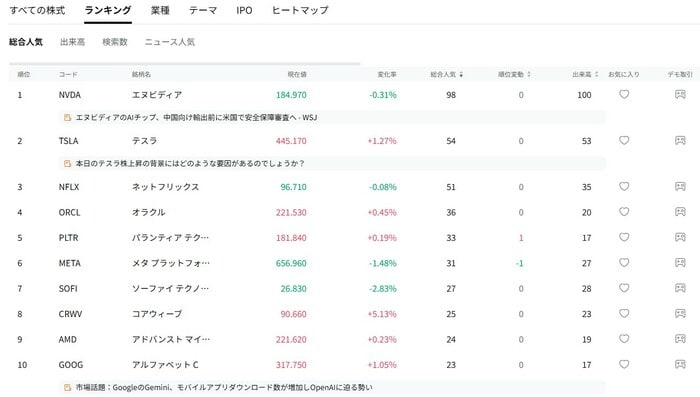Start demo trade for GOOG
This screenshot has width=700, height=397.
pyautogui.click(x=680, y=364)
